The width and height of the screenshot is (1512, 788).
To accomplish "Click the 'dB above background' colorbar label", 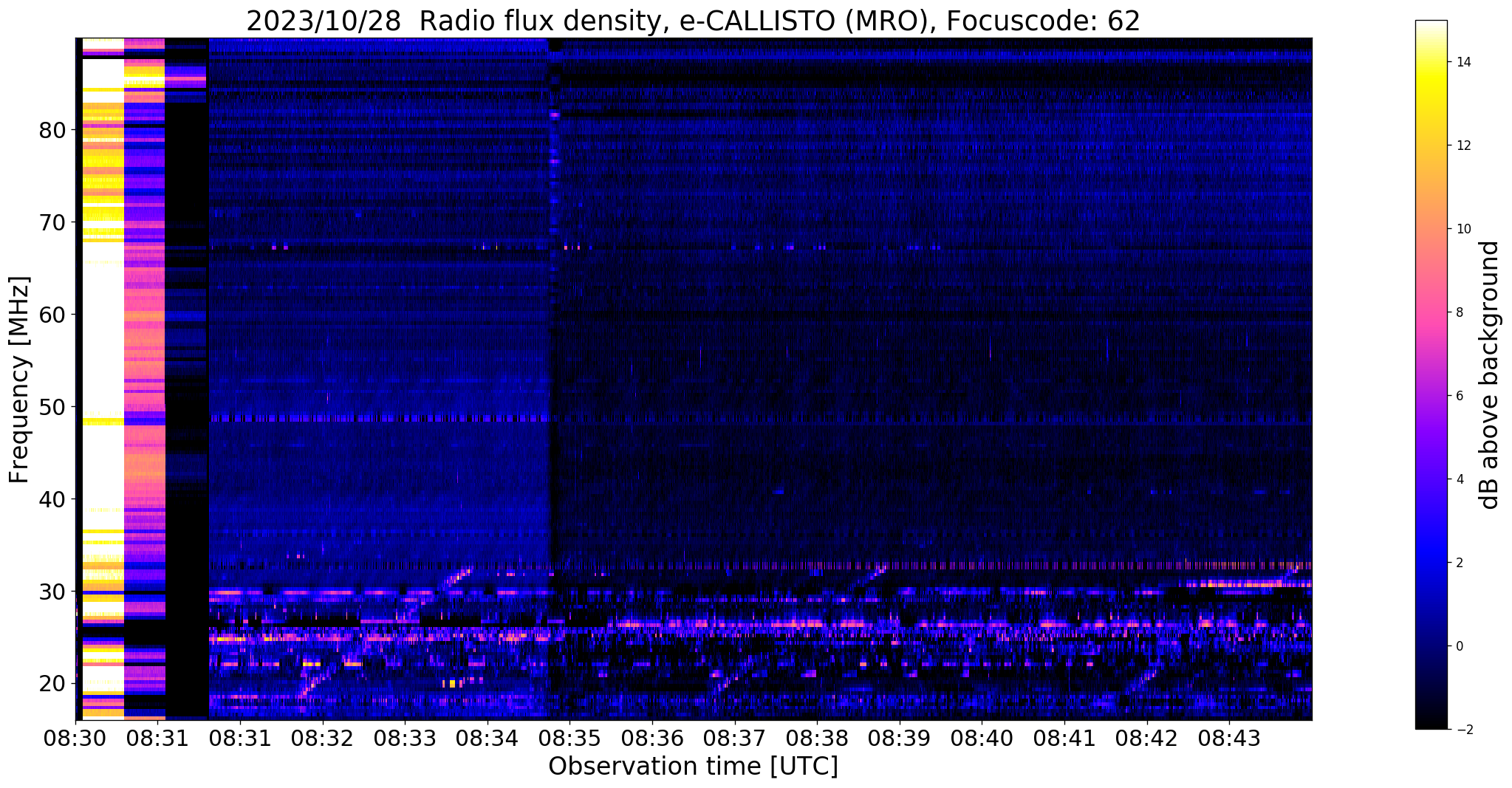I will click(x=1491, y=375).
